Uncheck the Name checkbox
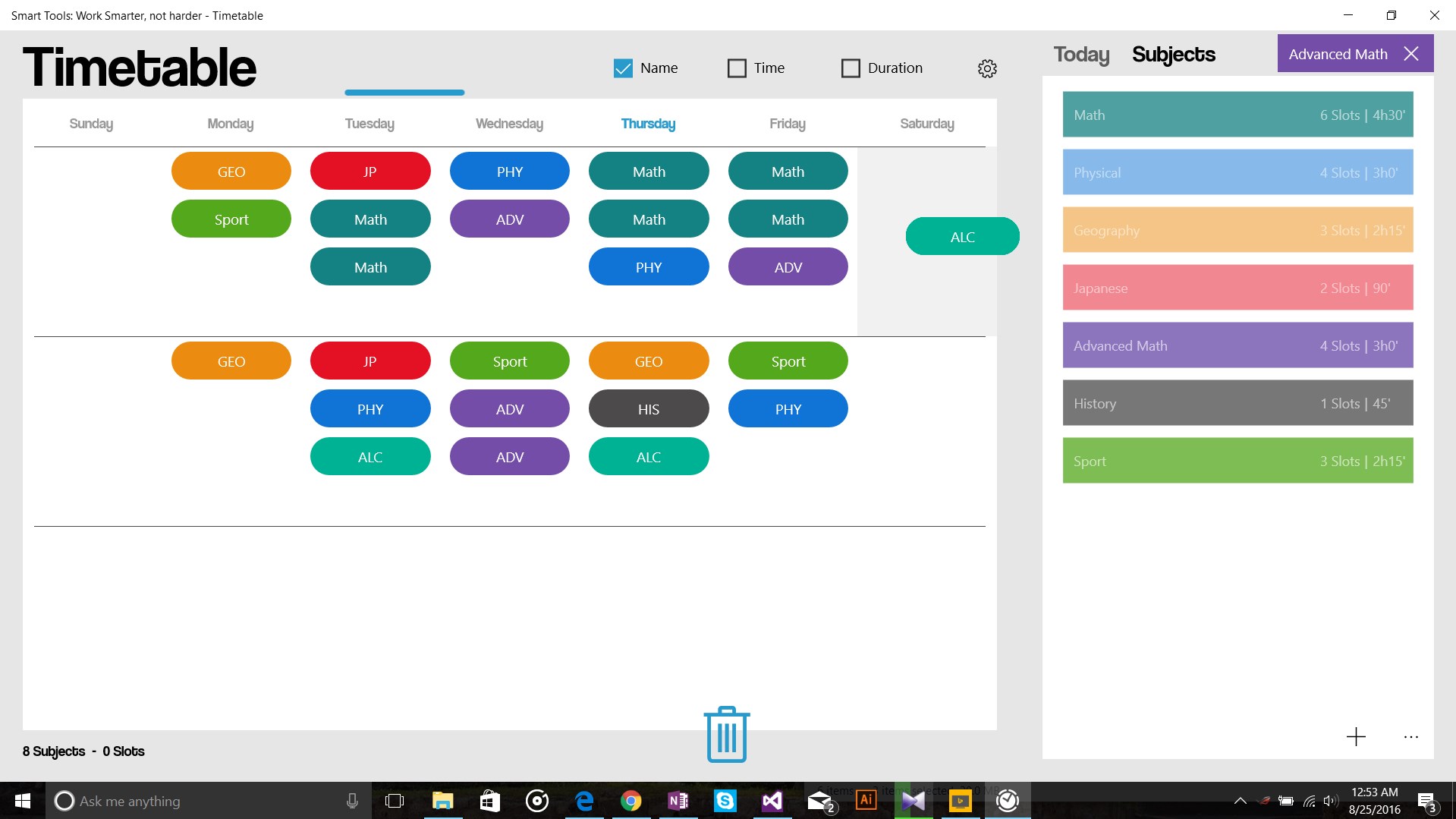Image resolution: width=1456 pixels, height=819 pixels. [x=623, y=68]
